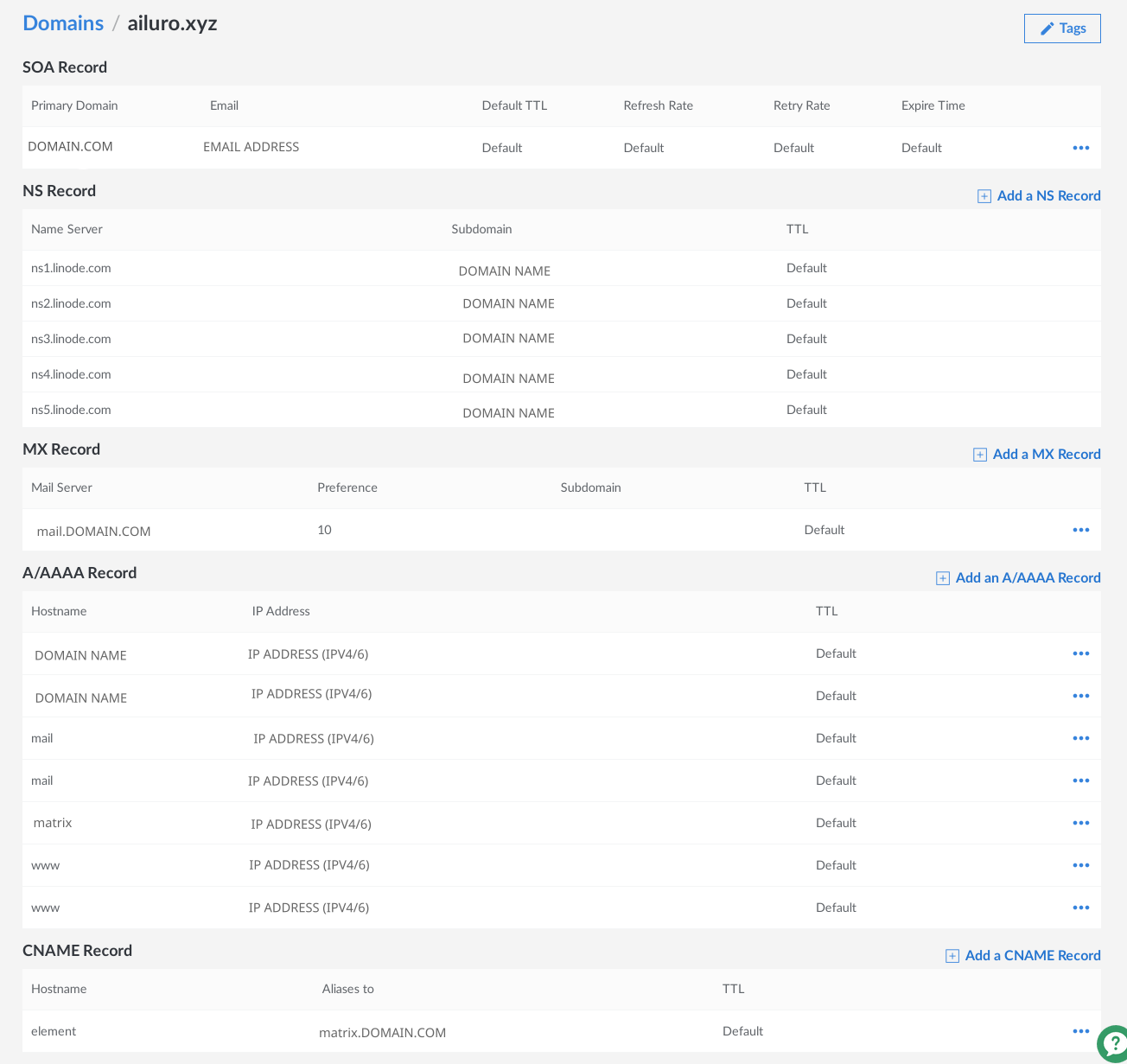The width and height of the screenshot is (1127, 1064).
Task: Add a MX Record
Action: [x=1037, y=455]
